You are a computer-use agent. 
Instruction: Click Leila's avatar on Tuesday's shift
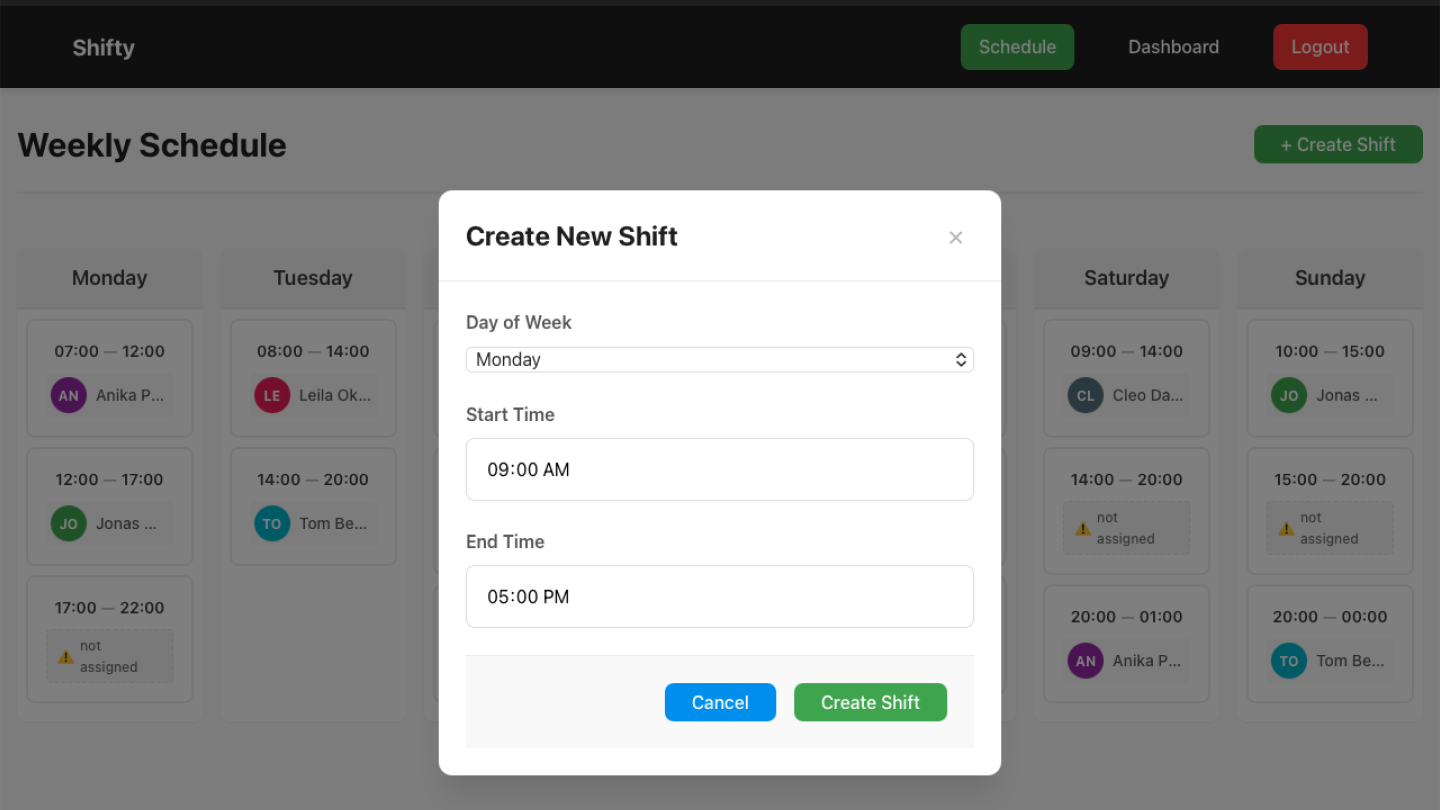tap(271, 395)
